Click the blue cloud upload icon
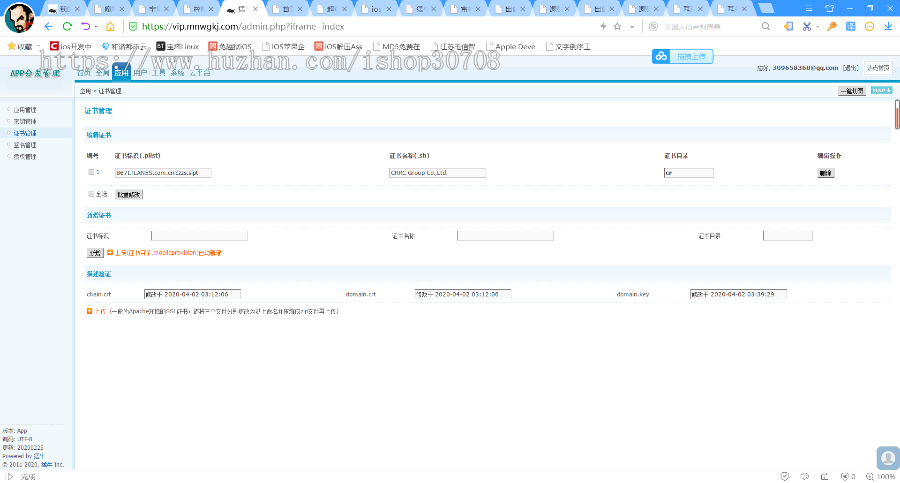Screen dimensions: 900x483 click(661, 56)
